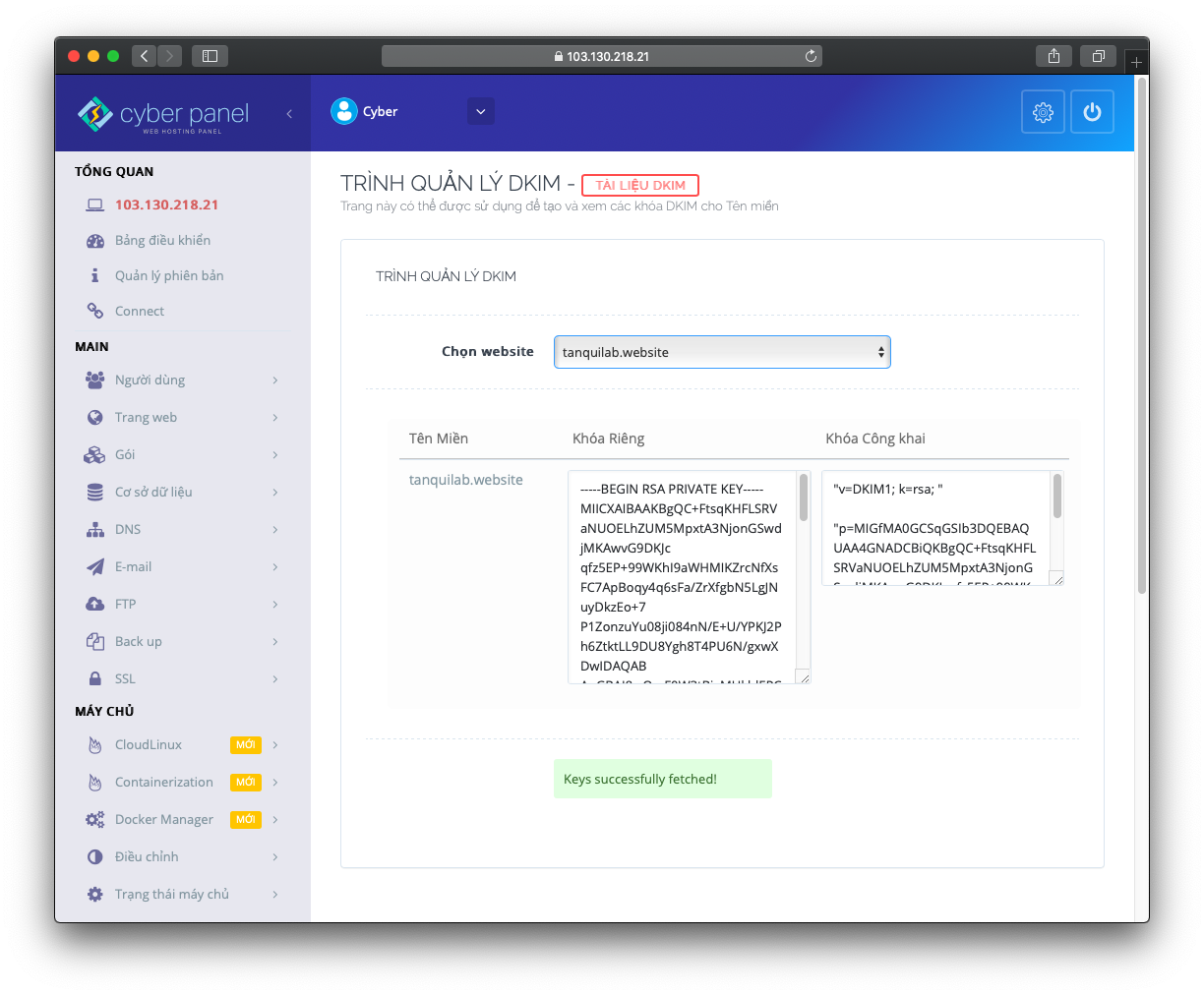Expand the E-mail menu chevron
This screenshot has width=1204, height=995.
(275, 566)
